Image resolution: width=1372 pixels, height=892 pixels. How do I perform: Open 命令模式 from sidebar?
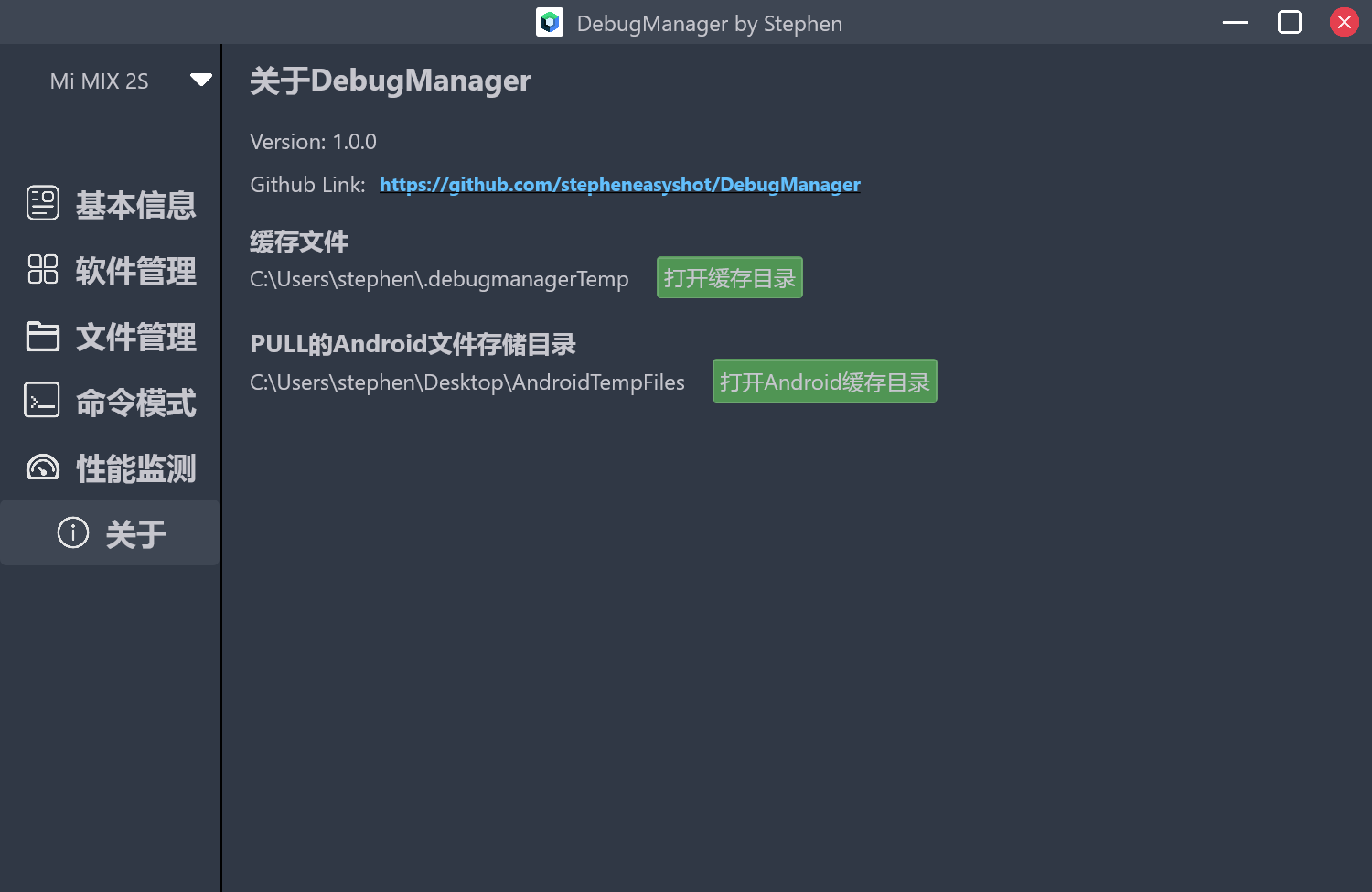(x=110, y=402)
